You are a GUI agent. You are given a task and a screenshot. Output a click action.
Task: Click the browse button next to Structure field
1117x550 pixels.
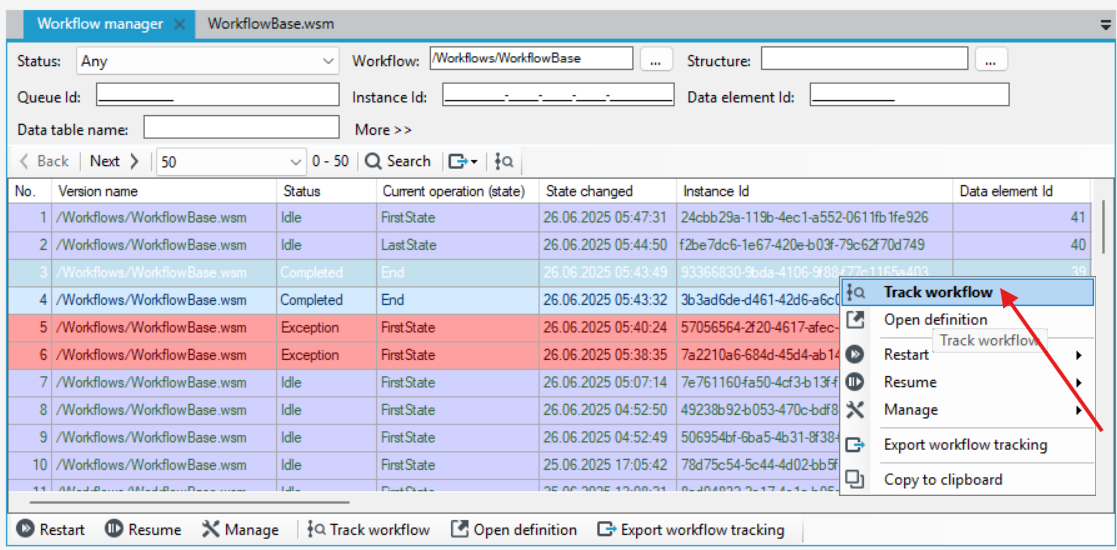click(x=991, y=60)
